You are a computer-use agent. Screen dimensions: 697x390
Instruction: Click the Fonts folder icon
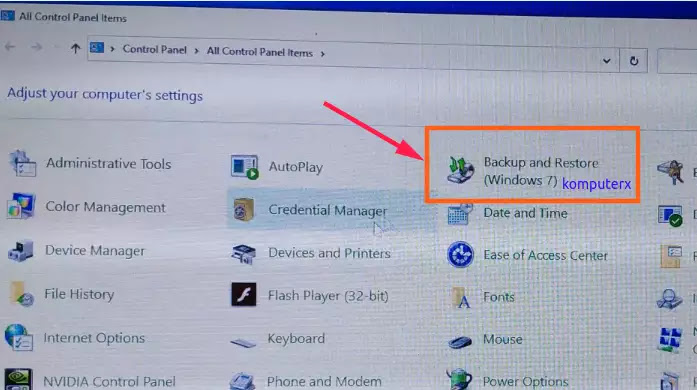point(461,298)
